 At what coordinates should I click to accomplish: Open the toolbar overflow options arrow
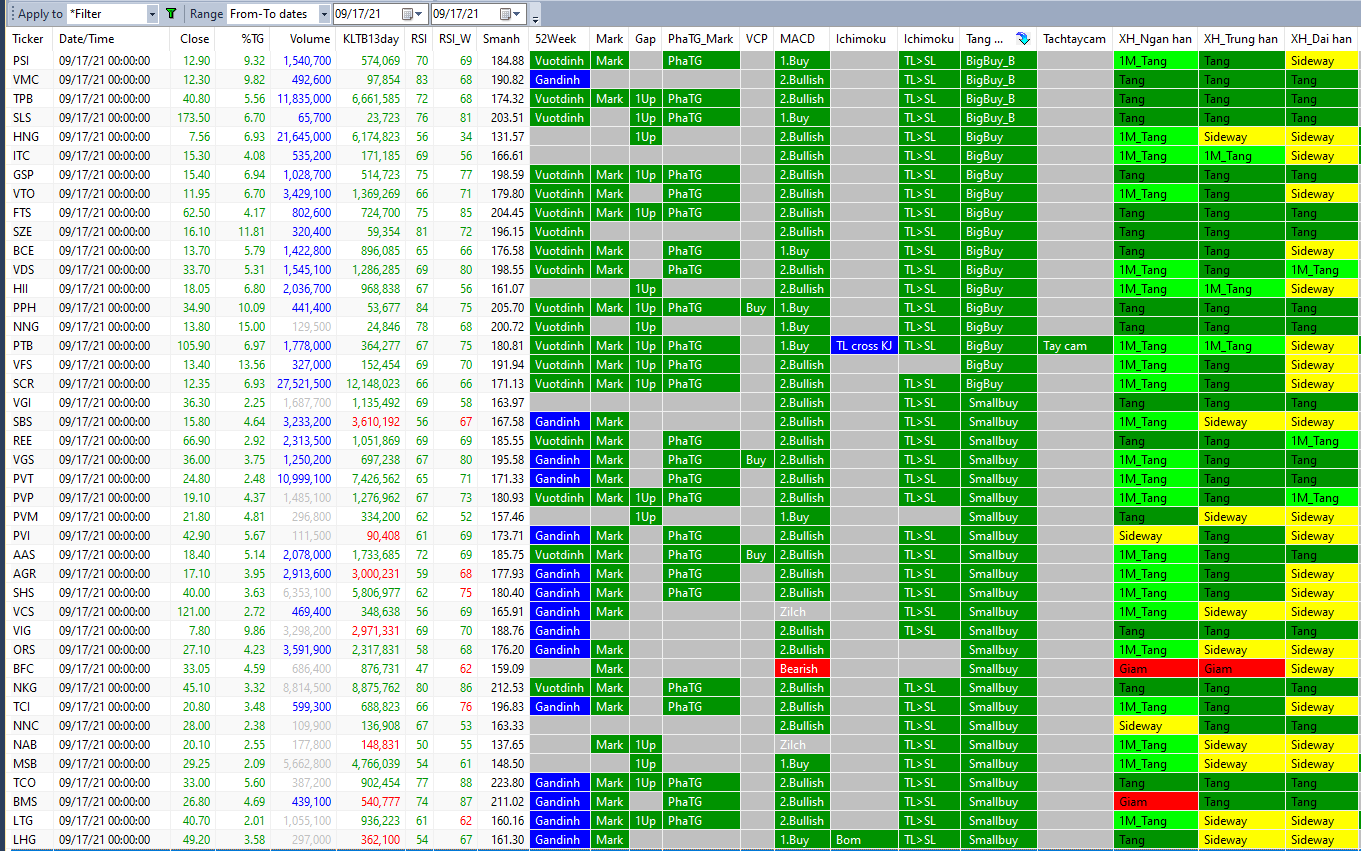pyautogui.click(x=535, y=18)
